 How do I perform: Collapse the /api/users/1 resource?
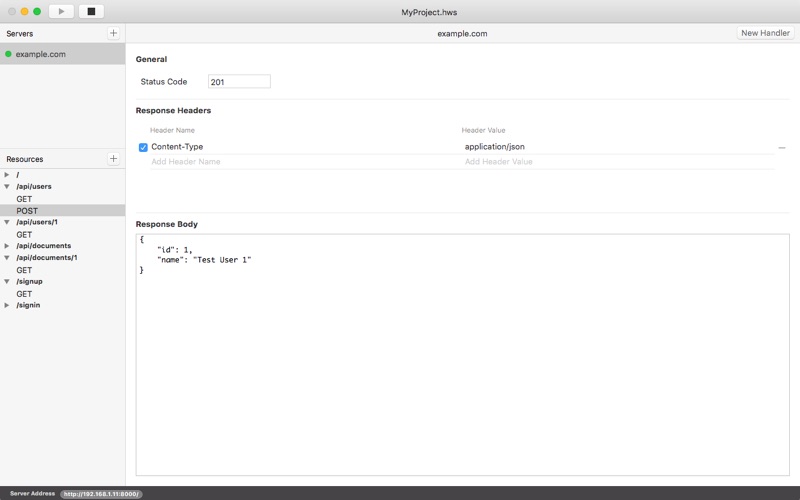tap(7, 222)
